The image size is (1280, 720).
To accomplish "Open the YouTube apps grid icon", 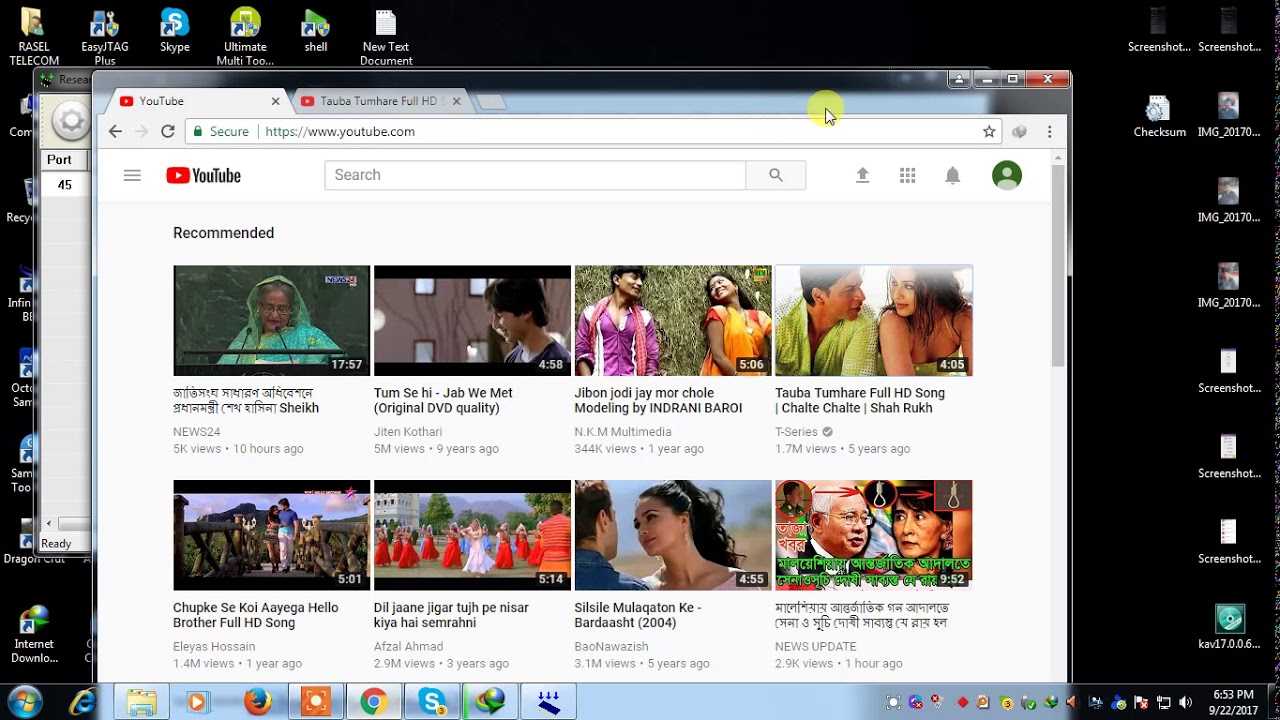I will [x=907, y=175].
